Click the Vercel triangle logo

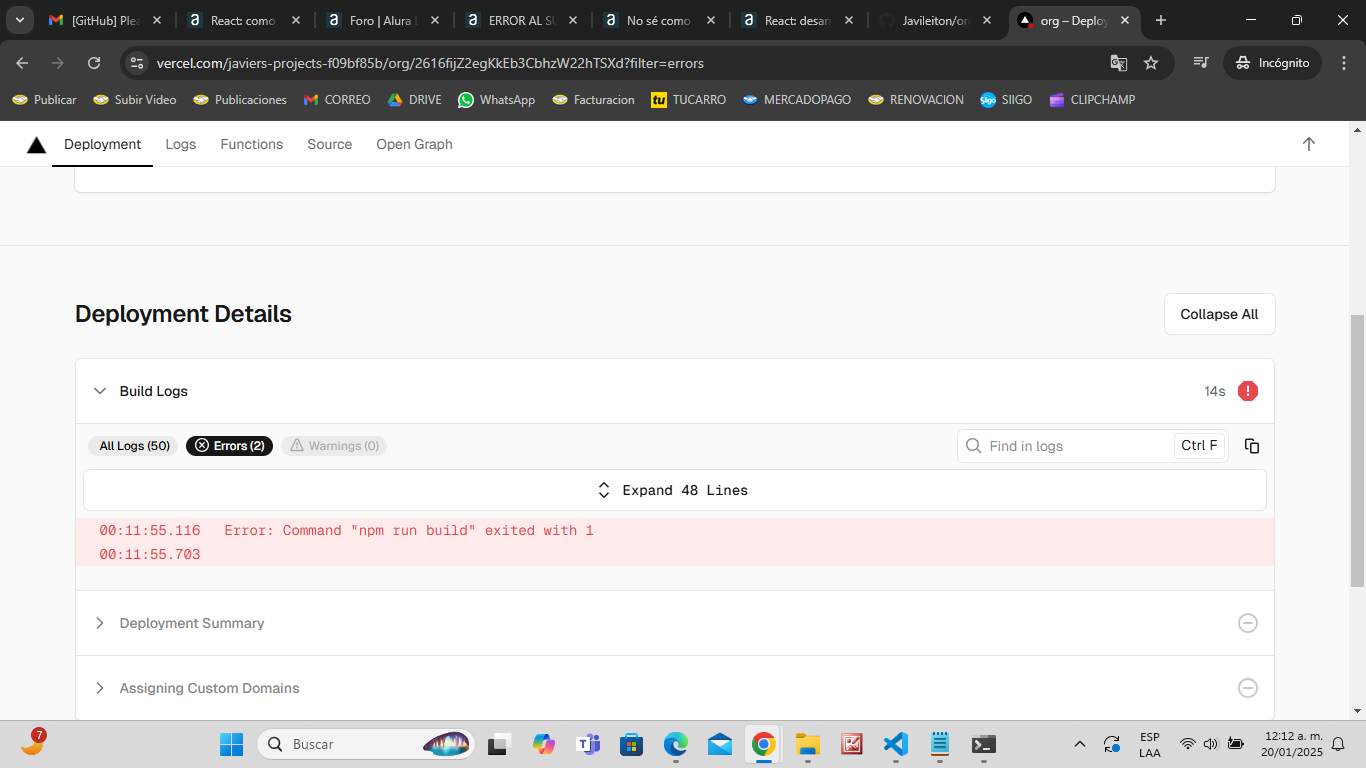click(x=37, y=145)
